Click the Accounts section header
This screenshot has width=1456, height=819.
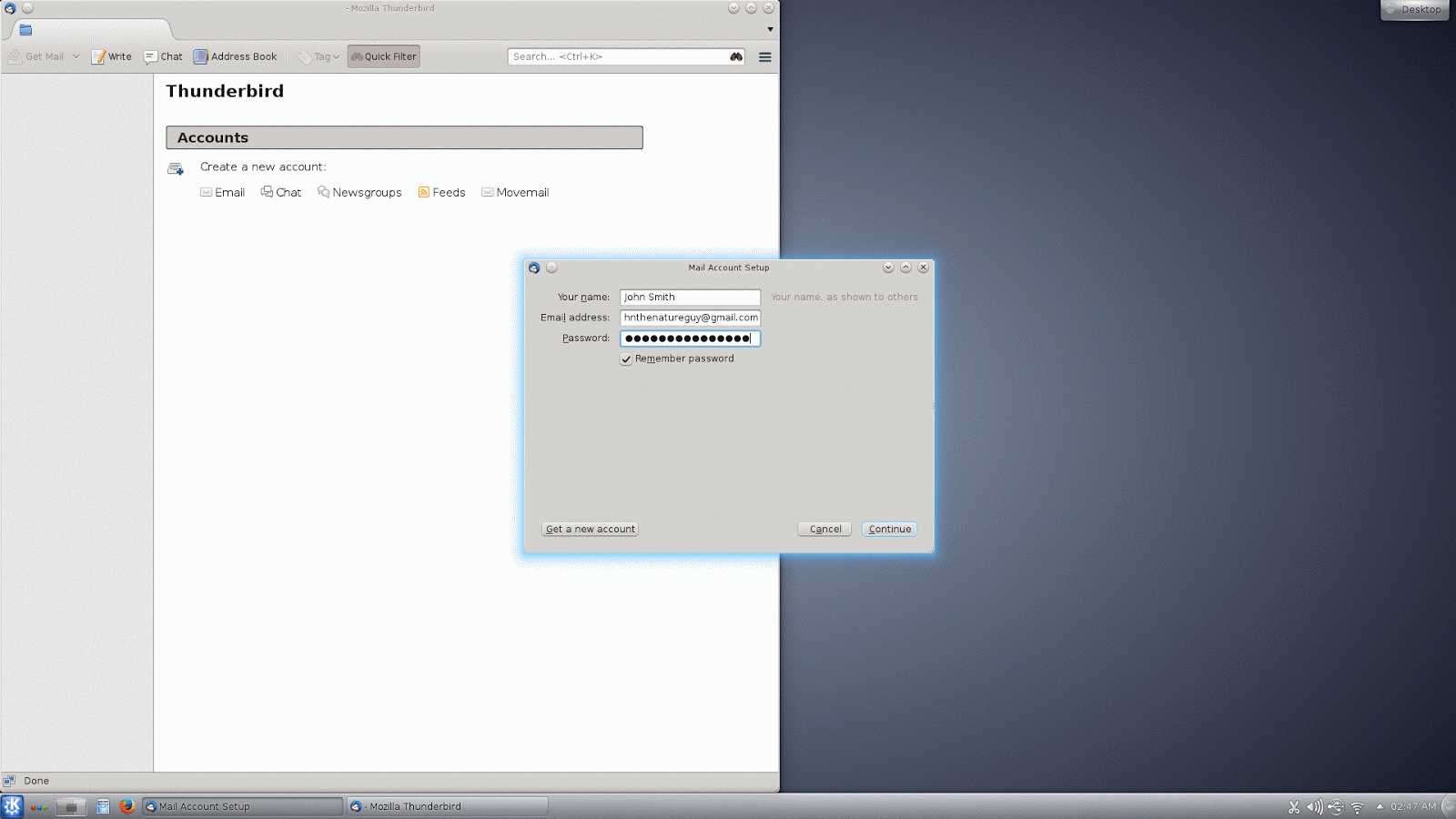click(x=404, y=137)
